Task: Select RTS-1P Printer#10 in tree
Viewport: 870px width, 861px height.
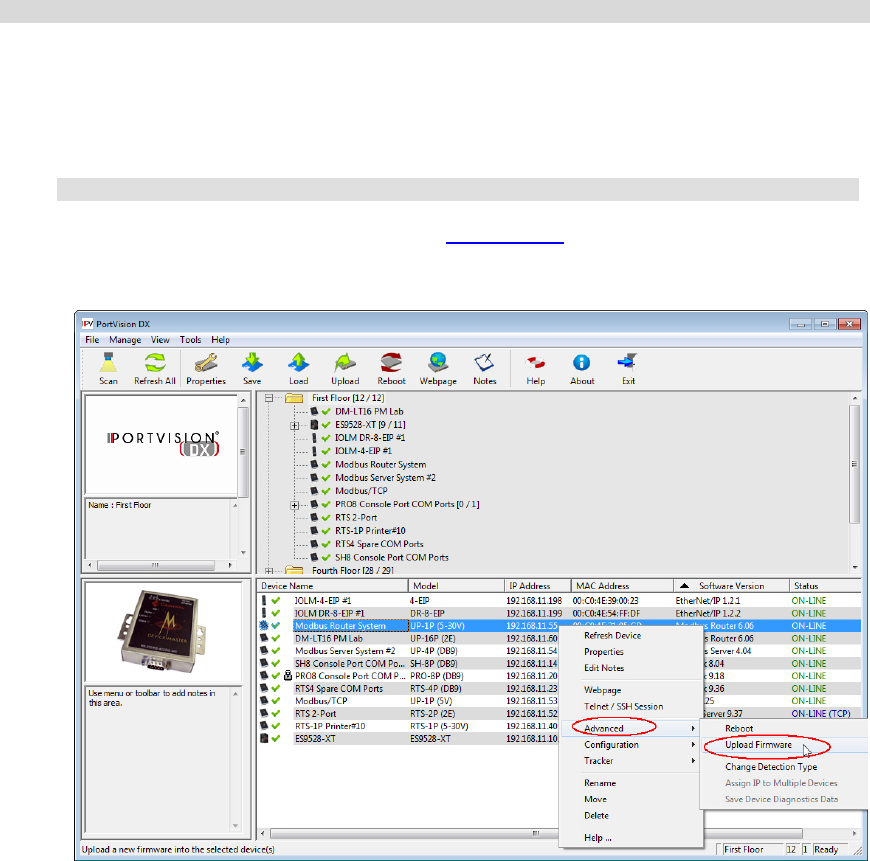Action: point(370,531)
